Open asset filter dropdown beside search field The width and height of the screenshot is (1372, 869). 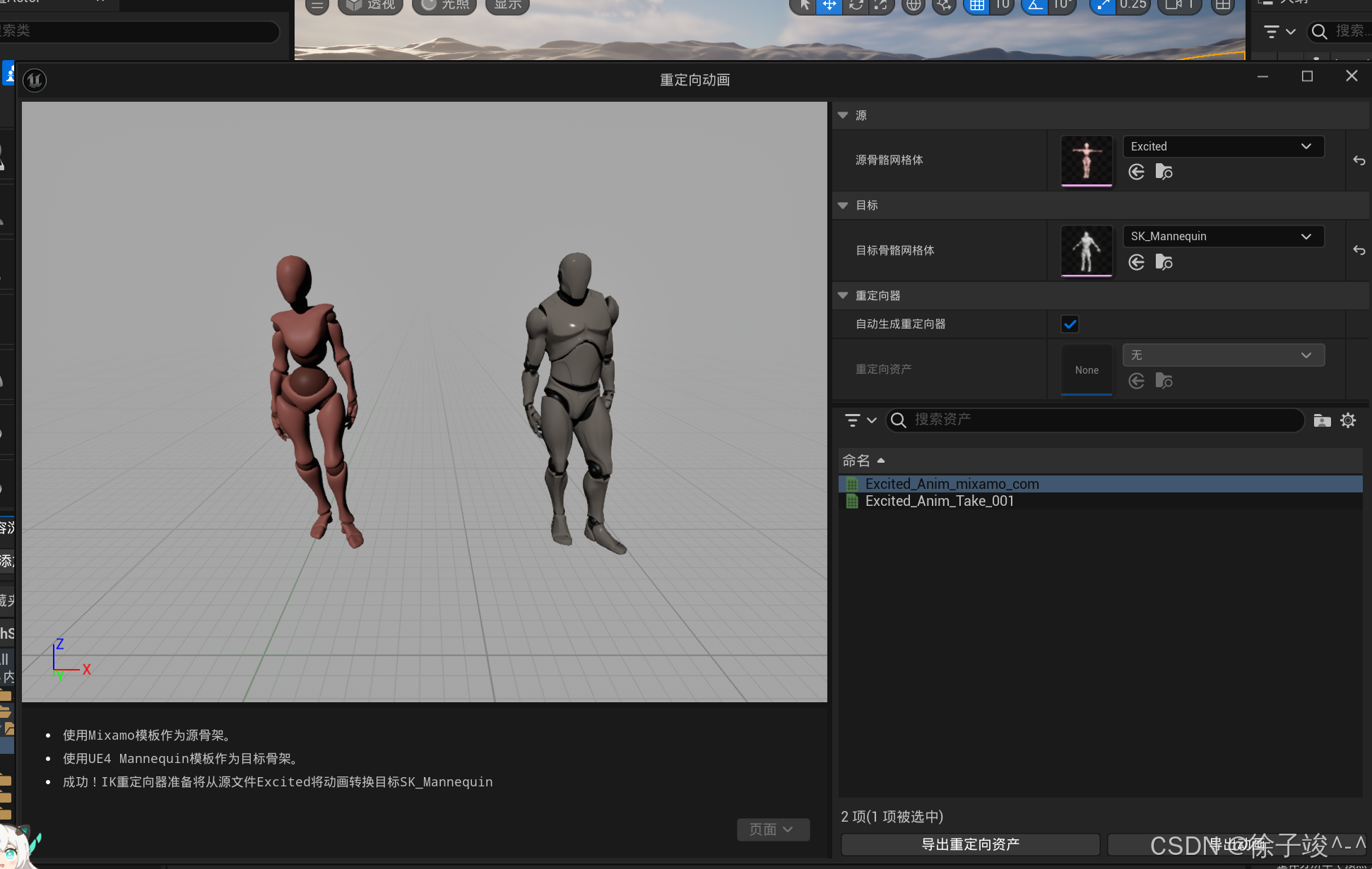(x=860, y=420)
